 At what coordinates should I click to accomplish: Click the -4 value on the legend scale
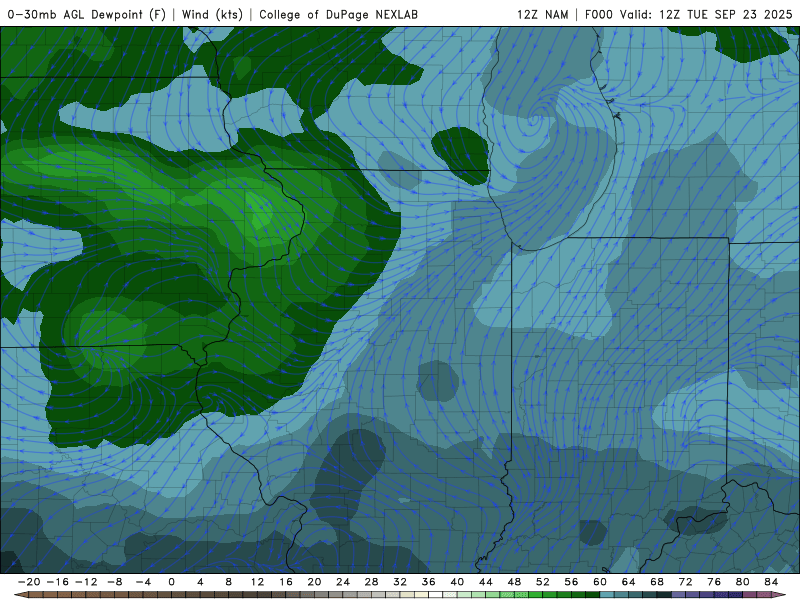pos(143,582)
